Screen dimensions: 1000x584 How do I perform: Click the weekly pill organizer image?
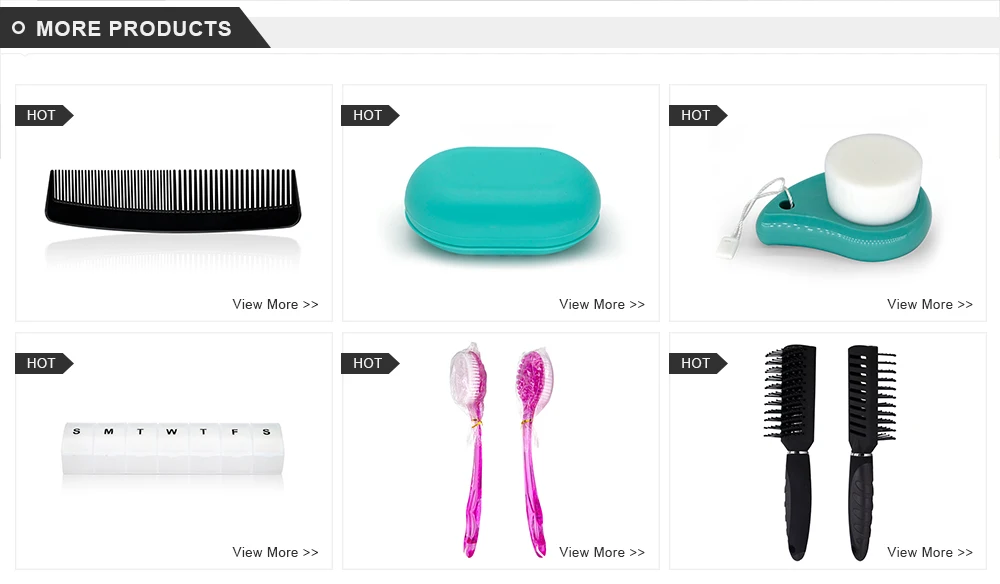click(173, 449)
